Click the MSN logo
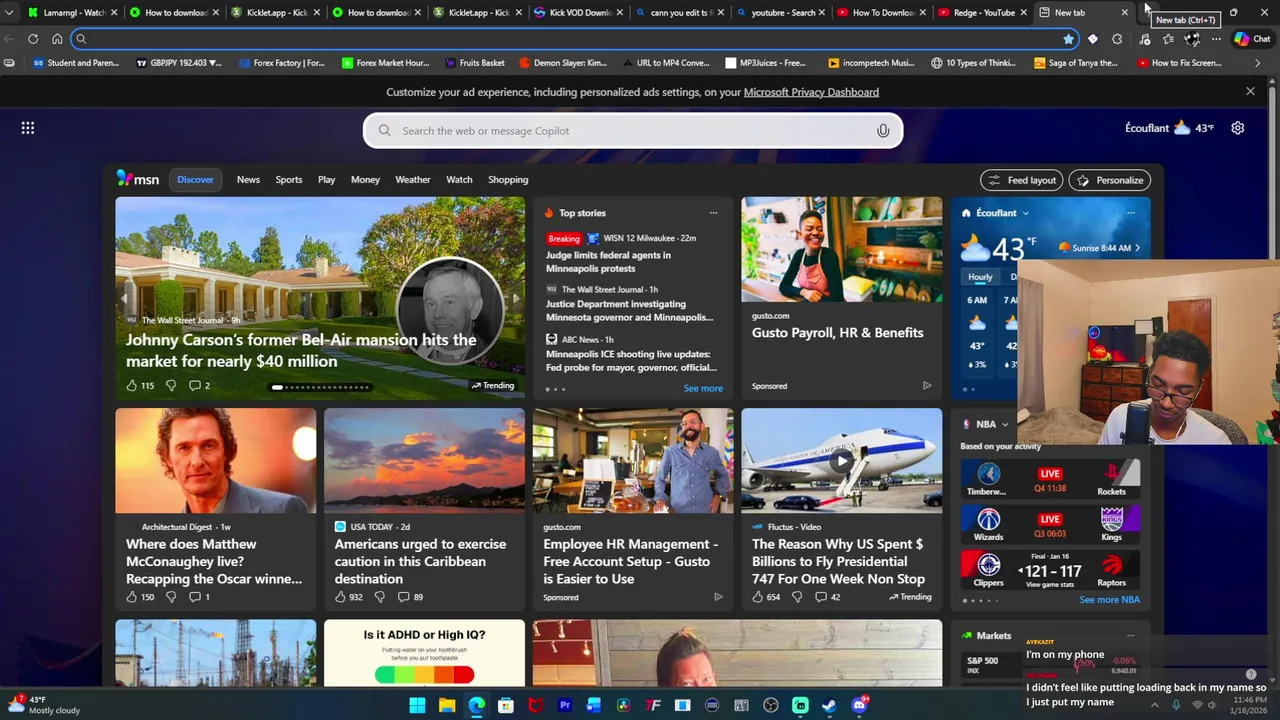This screenshot has width=1280, height=720. pos(138,179)
